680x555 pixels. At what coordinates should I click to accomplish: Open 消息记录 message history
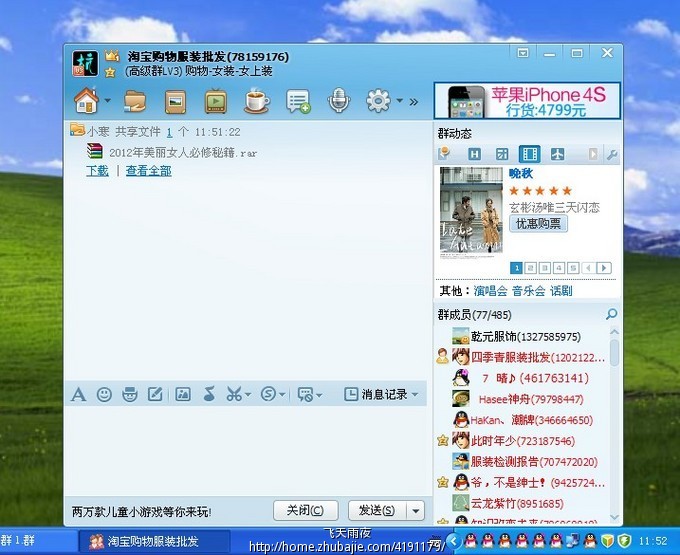click(376, 394)
